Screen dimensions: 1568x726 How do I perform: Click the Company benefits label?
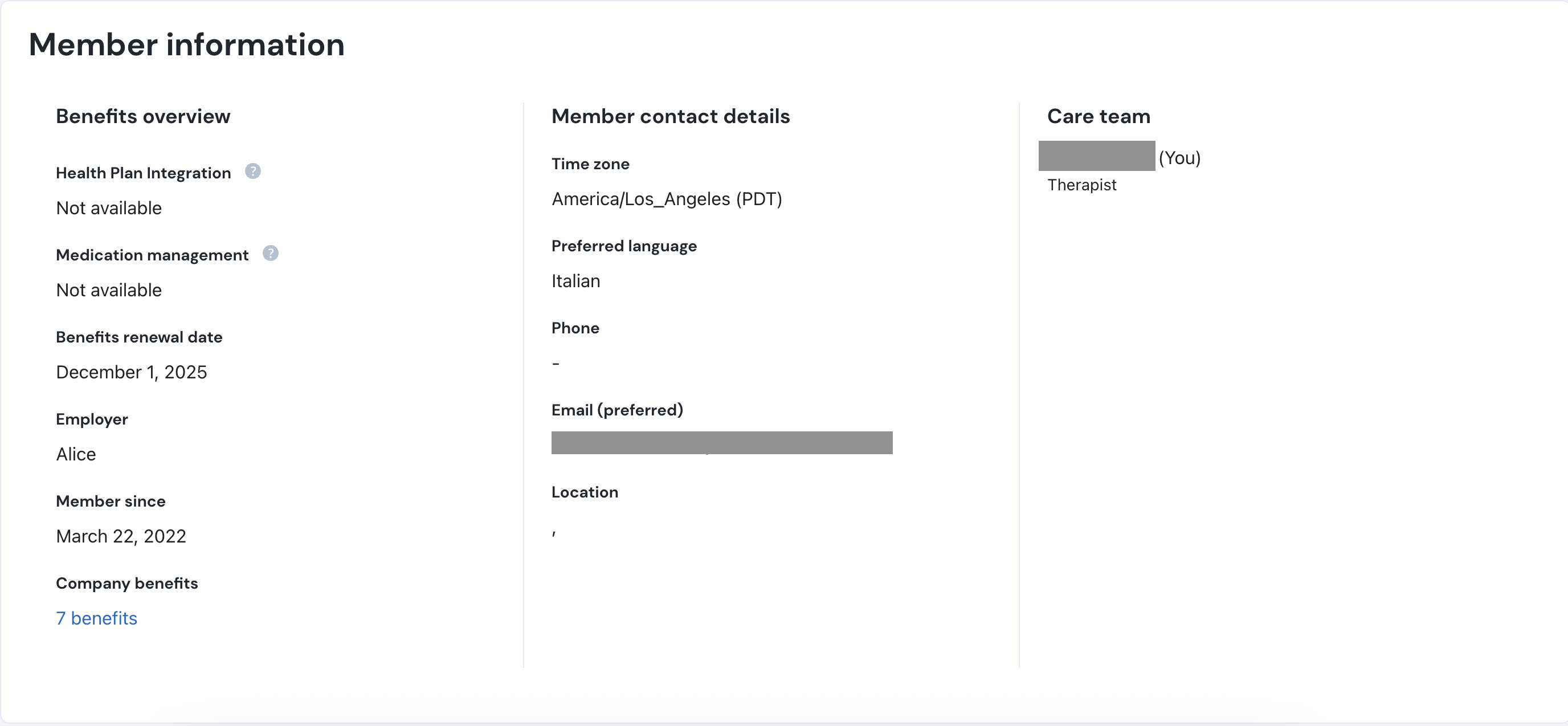pos(126,583)
